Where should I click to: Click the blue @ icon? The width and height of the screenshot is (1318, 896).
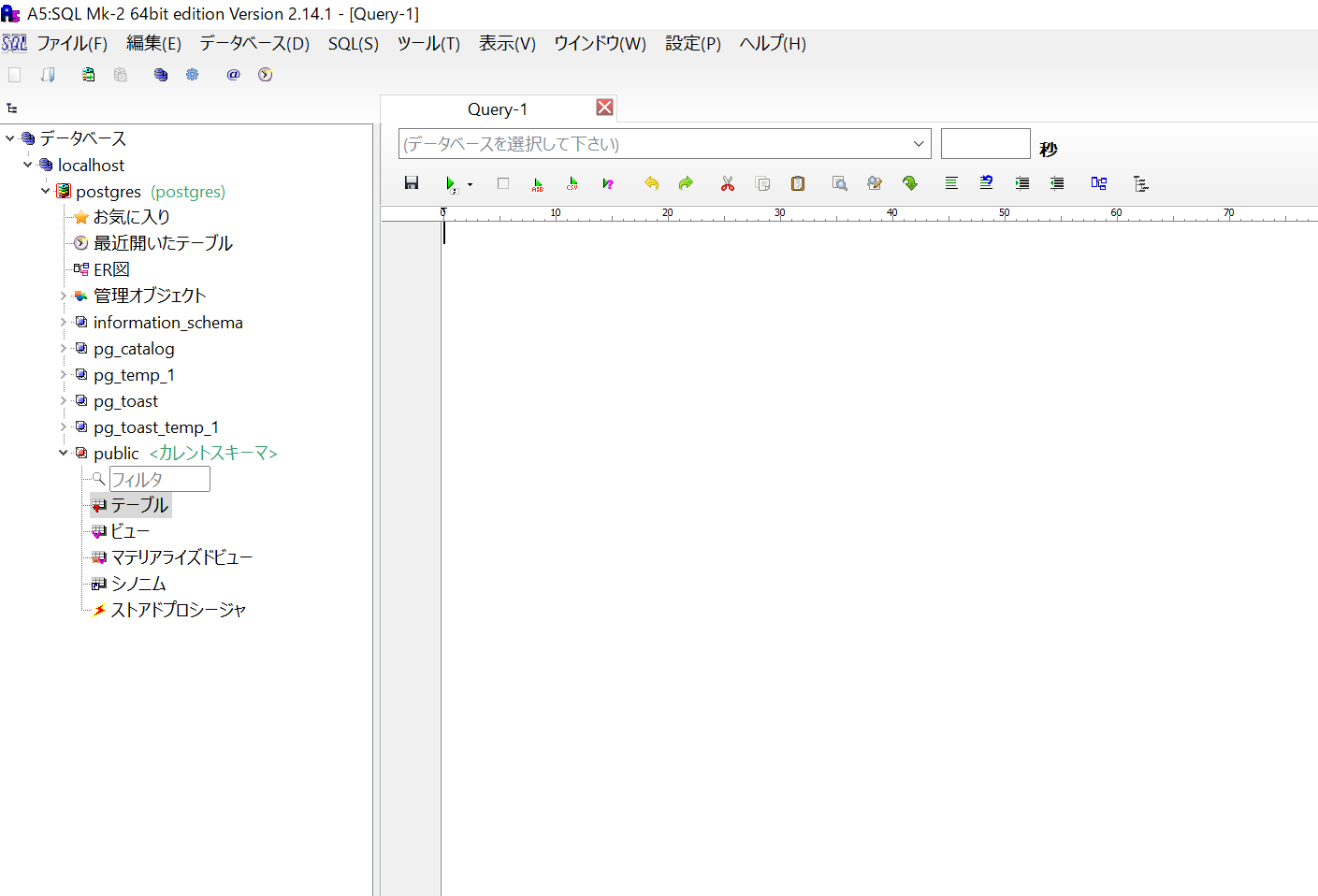click(234, 75)
